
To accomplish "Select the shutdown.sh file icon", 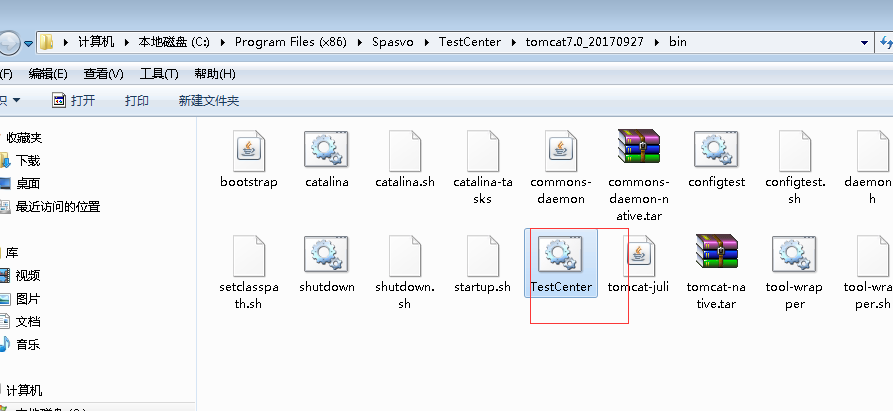I will point(404,256).
